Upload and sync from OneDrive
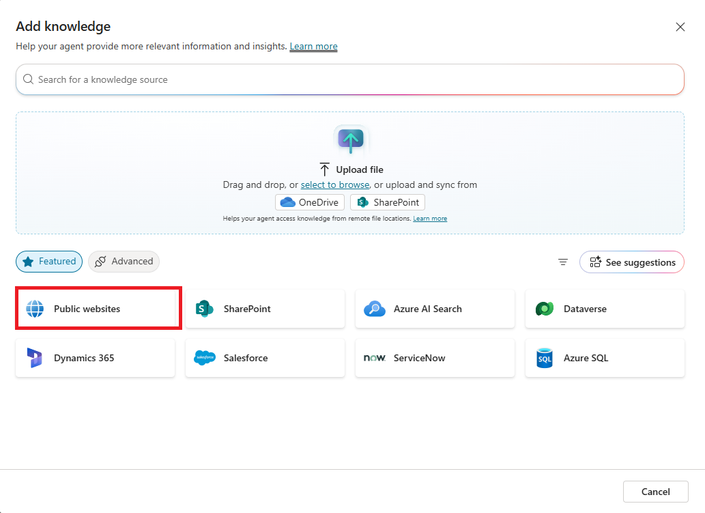This screenshot has height=513, width=705. [310, 202]
